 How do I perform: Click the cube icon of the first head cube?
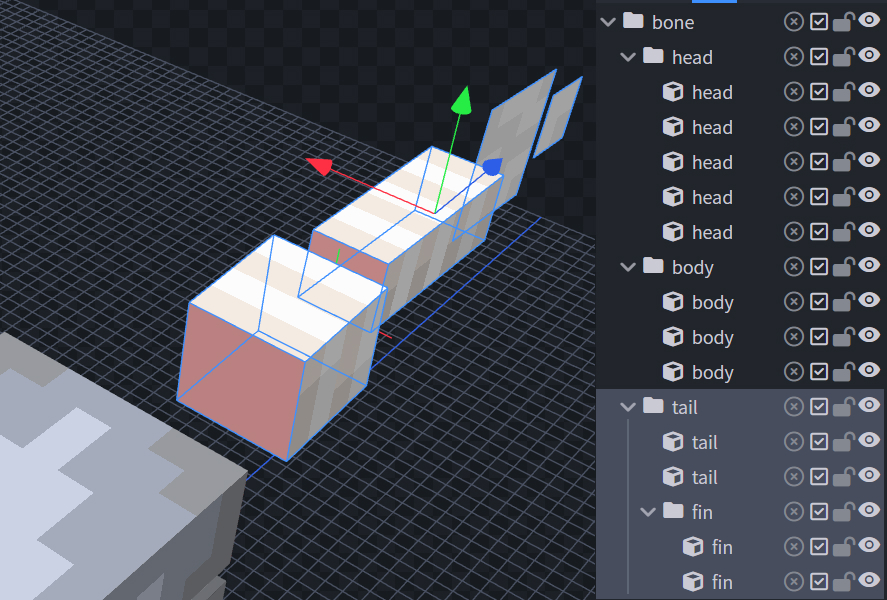673,92
